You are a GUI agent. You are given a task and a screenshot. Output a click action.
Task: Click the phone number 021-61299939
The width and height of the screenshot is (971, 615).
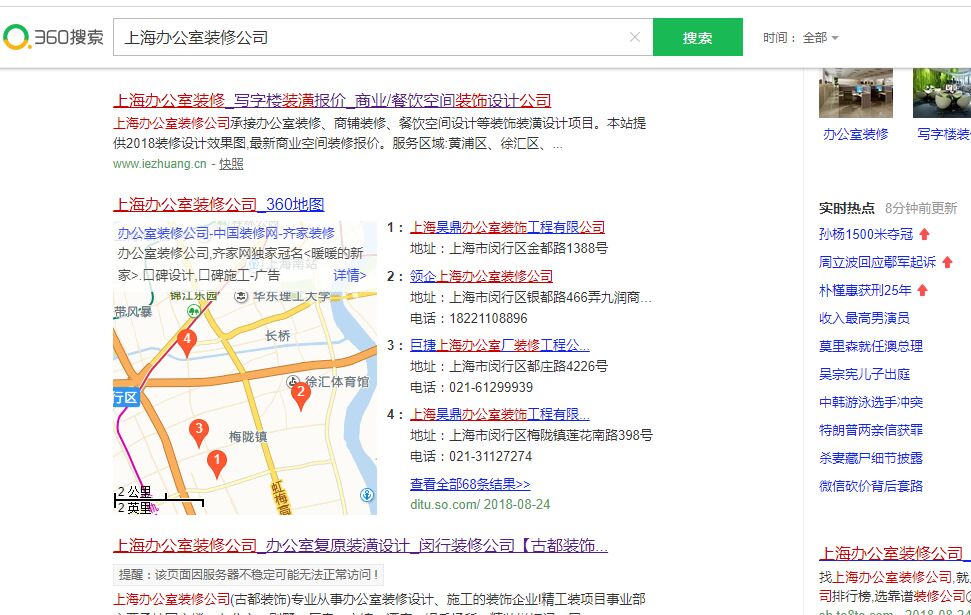click(x=490, y=387)
